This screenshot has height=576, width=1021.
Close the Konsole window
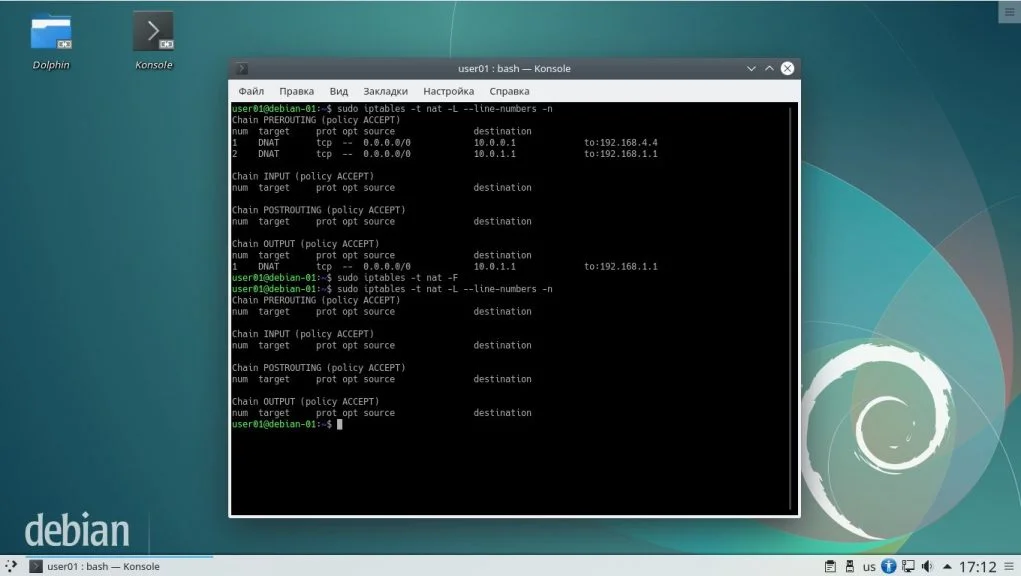click(x=787, y=68)
